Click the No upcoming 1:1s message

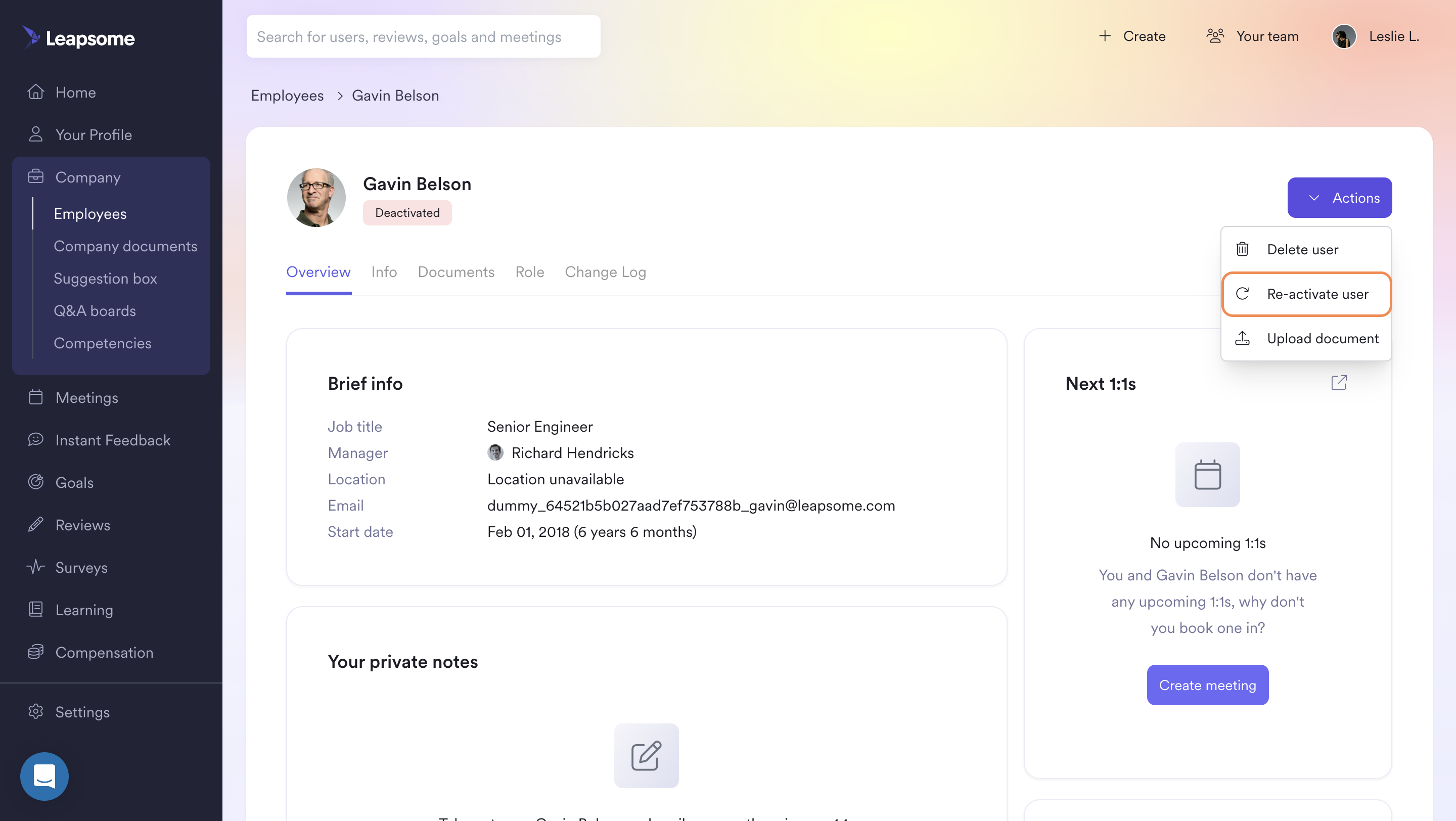pyautogui.click(x=1207, y=542)
